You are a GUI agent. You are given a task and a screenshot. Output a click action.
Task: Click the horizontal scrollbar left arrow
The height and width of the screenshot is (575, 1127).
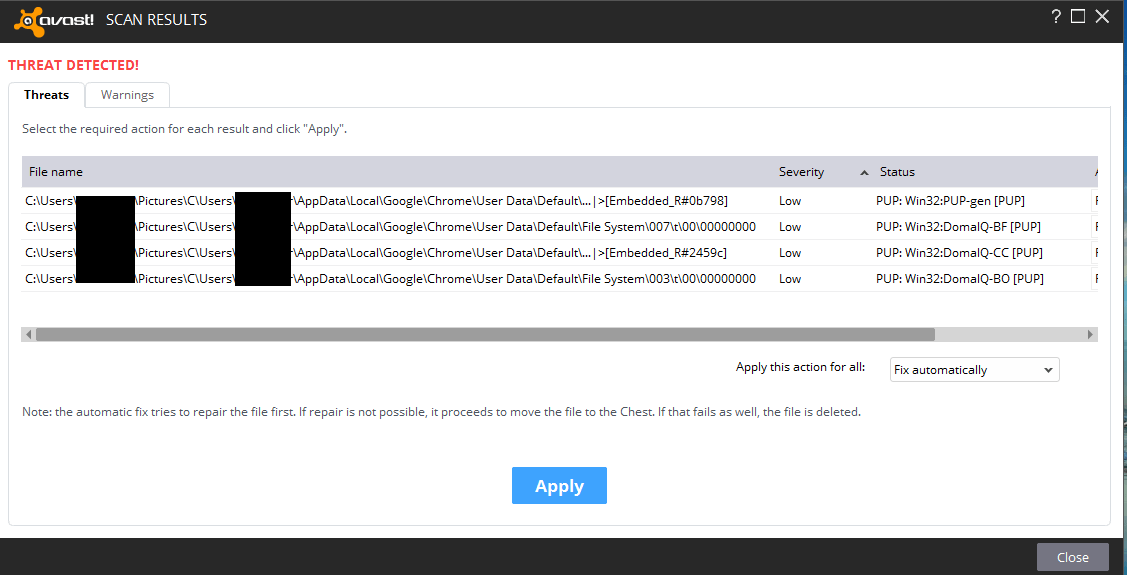coord(28,334)
